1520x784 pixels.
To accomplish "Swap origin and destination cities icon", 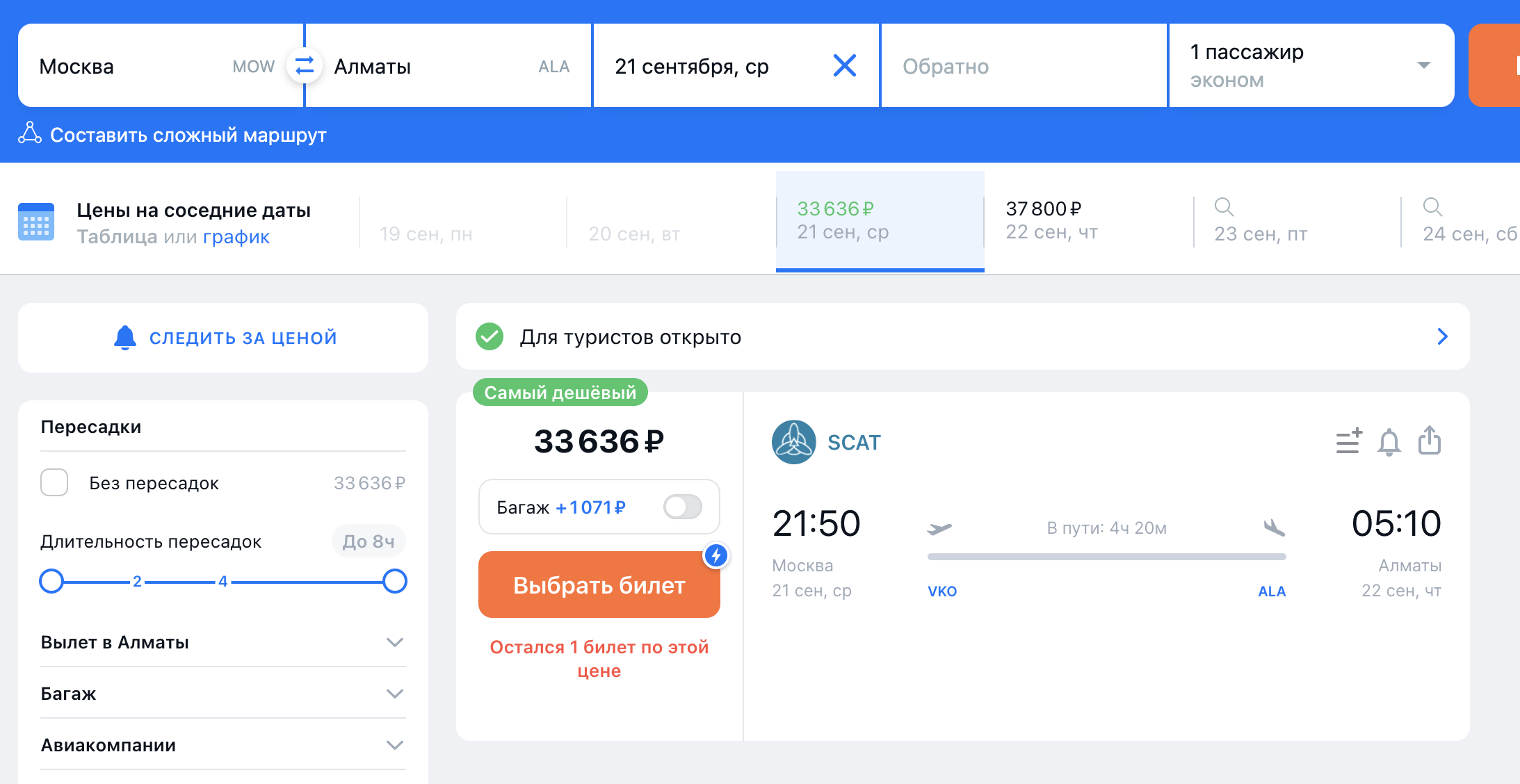I will coord(304,66).
